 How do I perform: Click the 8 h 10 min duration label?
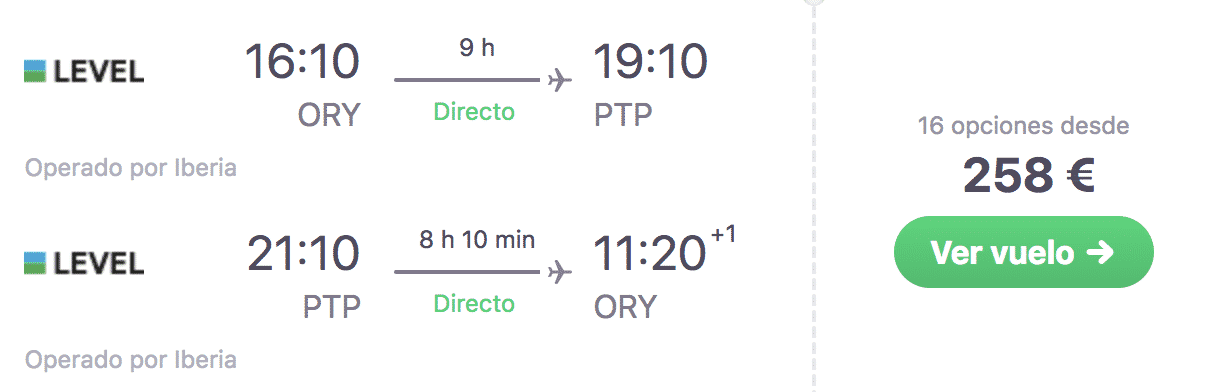point(475,240)
